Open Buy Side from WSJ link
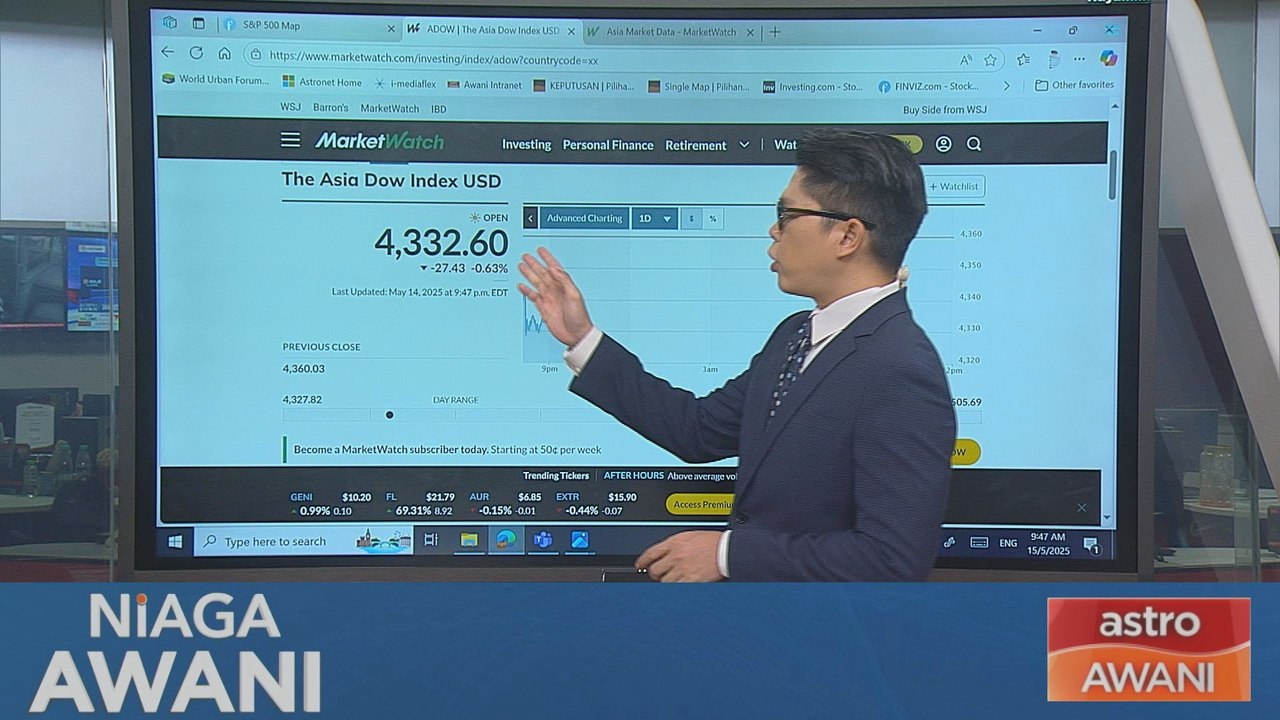The width and height of the screenshot is (1280, 720). pos(945,110)
